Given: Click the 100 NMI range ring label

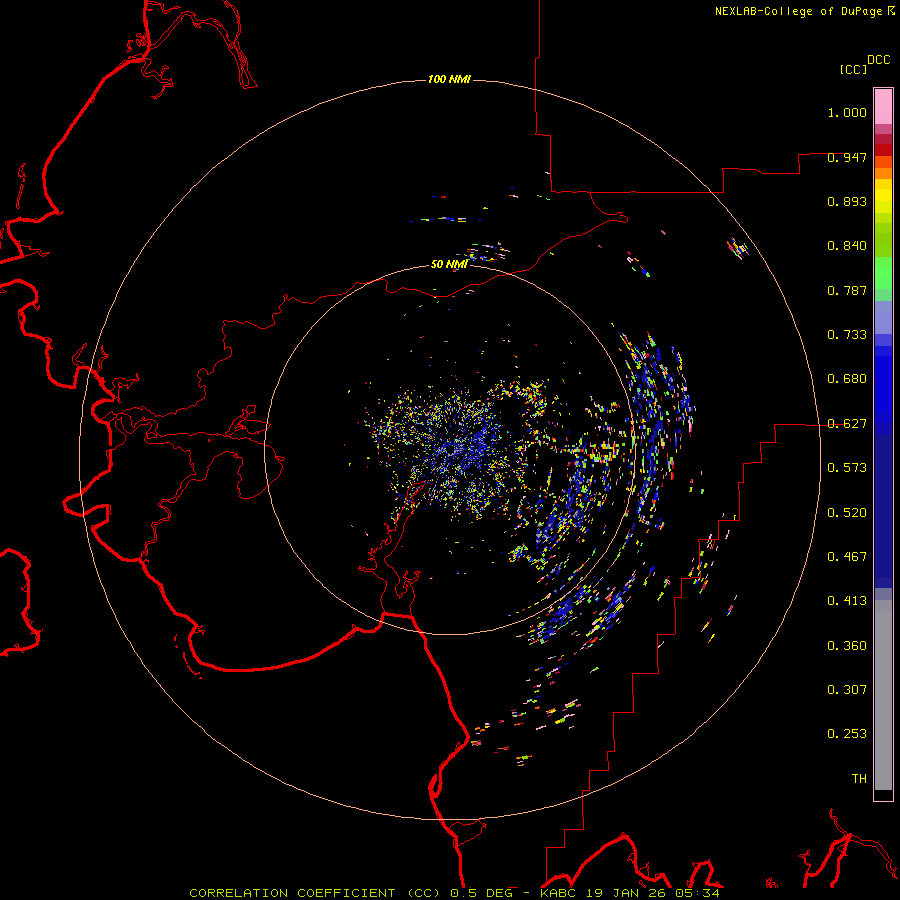Looking at the screenshot, I should (449, 79).
